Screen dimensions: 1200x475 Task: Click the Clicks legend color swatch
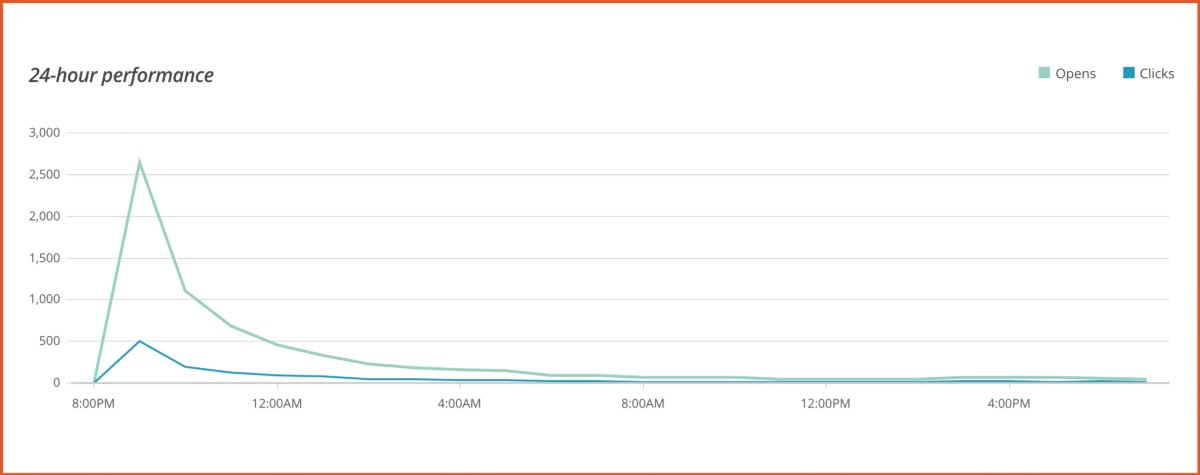coord(1128,73)
